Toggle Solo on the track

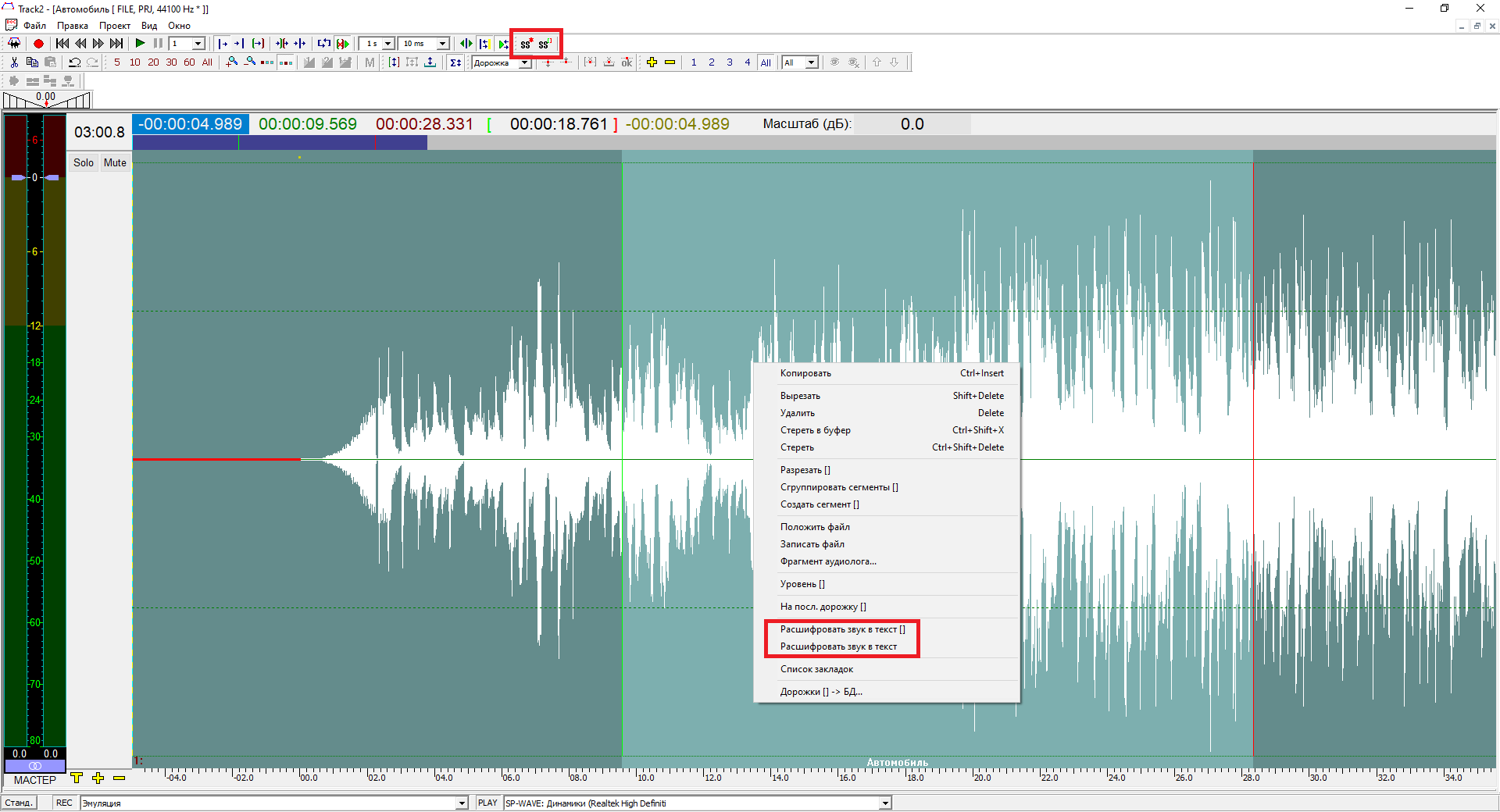[84, 162]
